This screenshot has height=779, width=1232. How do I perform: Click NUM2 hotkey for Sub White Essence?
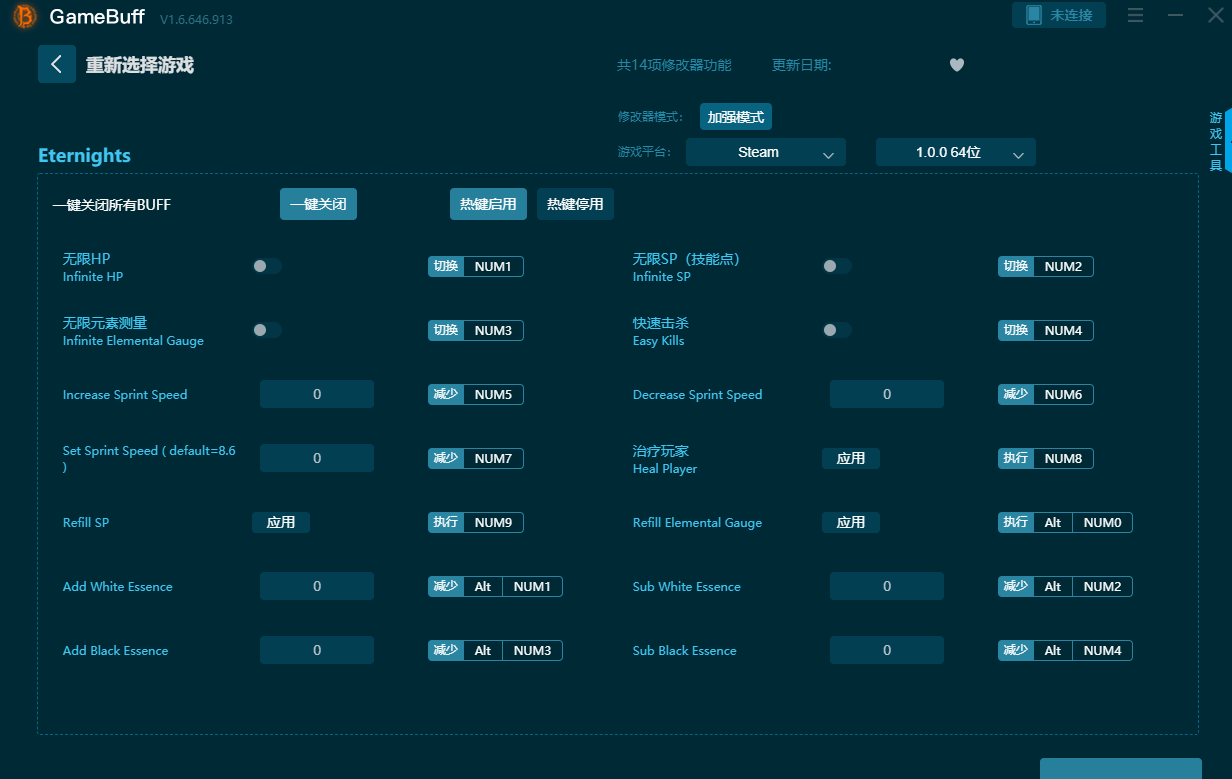click(1102, 586)
